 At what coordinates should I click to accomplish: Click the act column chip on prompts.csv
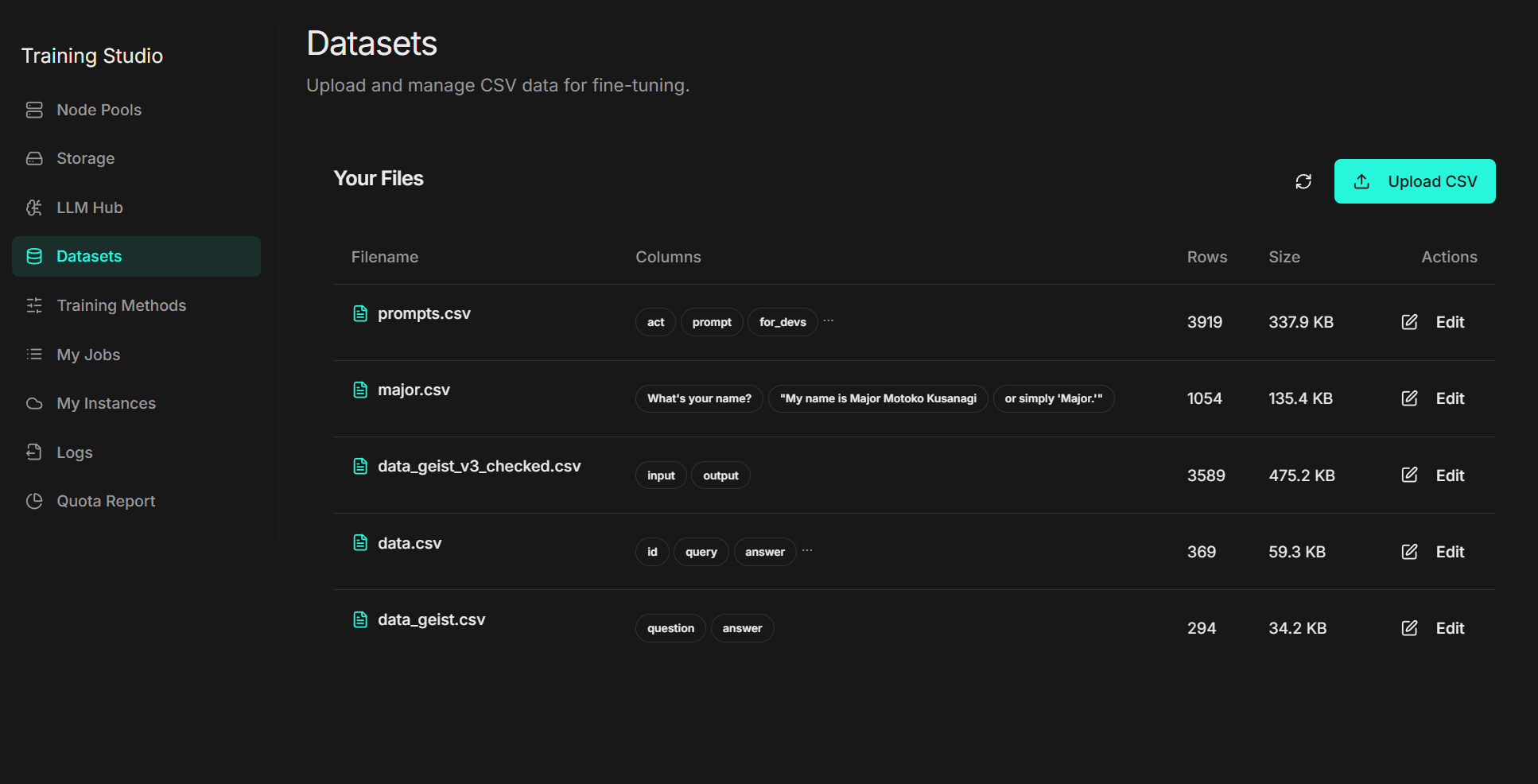[654, 321]
